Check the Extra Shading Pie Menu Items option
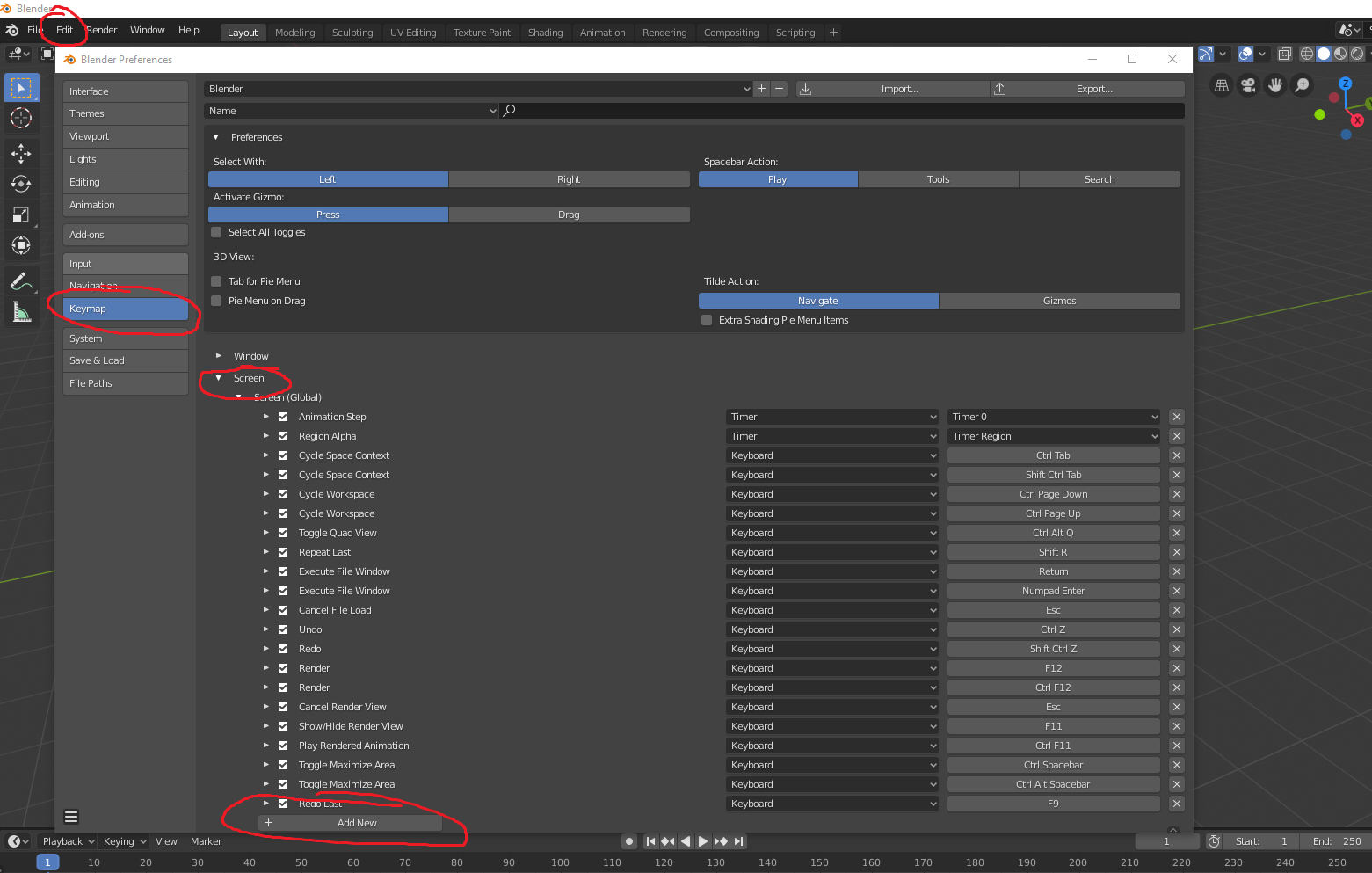1372x873 pixels. pos(706,320)
